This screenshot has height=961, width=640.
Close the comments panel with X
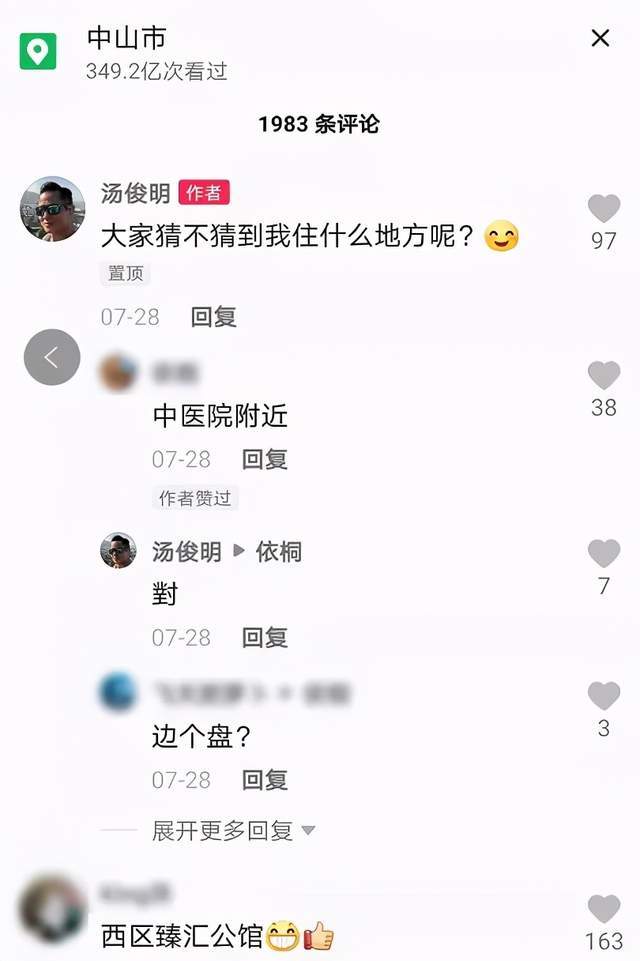click(x=600, y=38)
